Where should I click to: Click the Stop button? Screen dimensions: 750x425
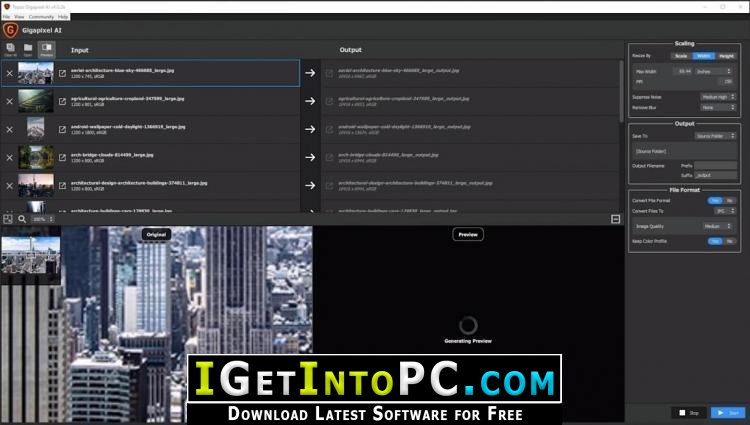click(689, 413)
